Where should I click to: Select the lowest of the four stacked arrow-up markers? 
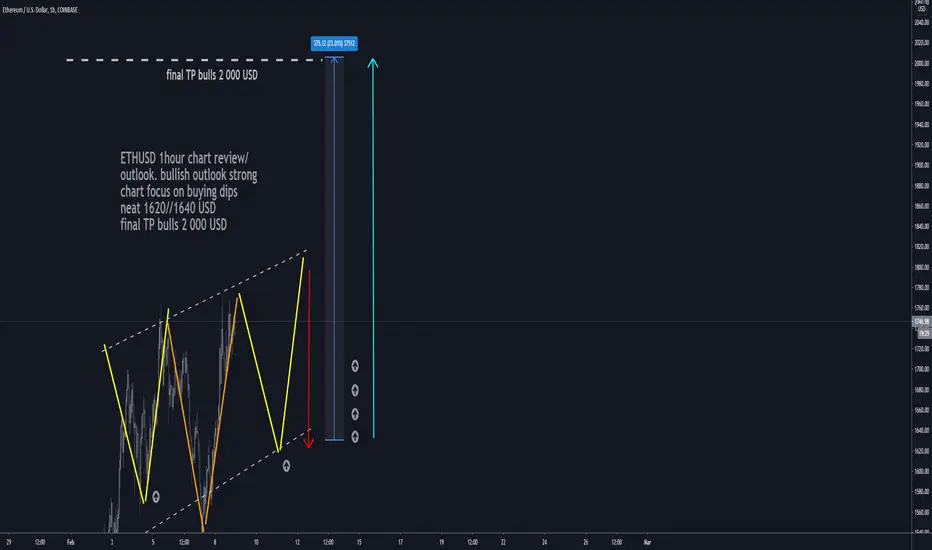tap(355, 437)
